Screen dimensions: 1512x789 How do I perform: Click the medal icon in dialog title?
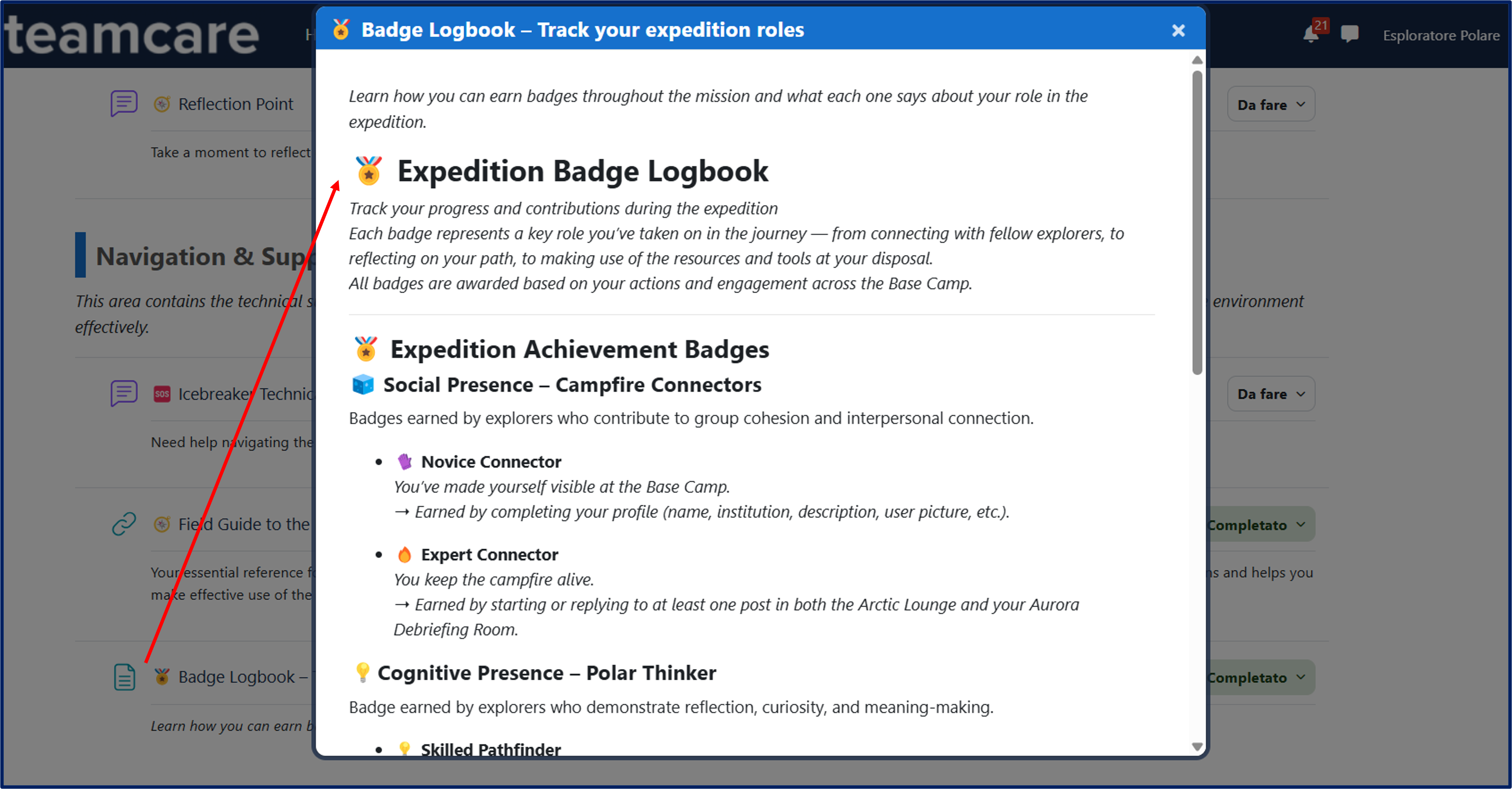point(341,29)
